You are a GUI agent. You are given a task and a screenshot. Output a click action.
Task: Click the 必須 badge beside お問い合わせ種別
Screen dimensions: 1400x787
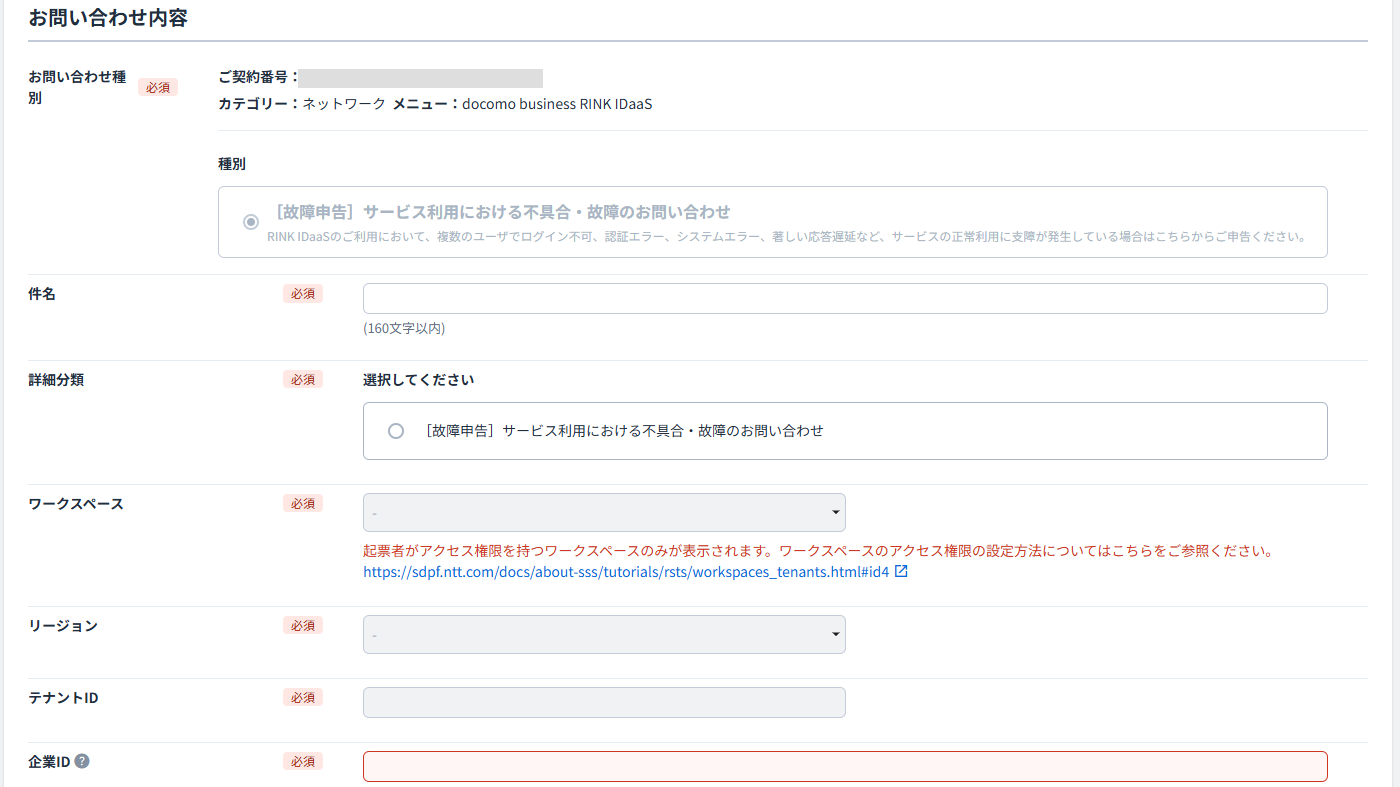(x=158, y=87)
